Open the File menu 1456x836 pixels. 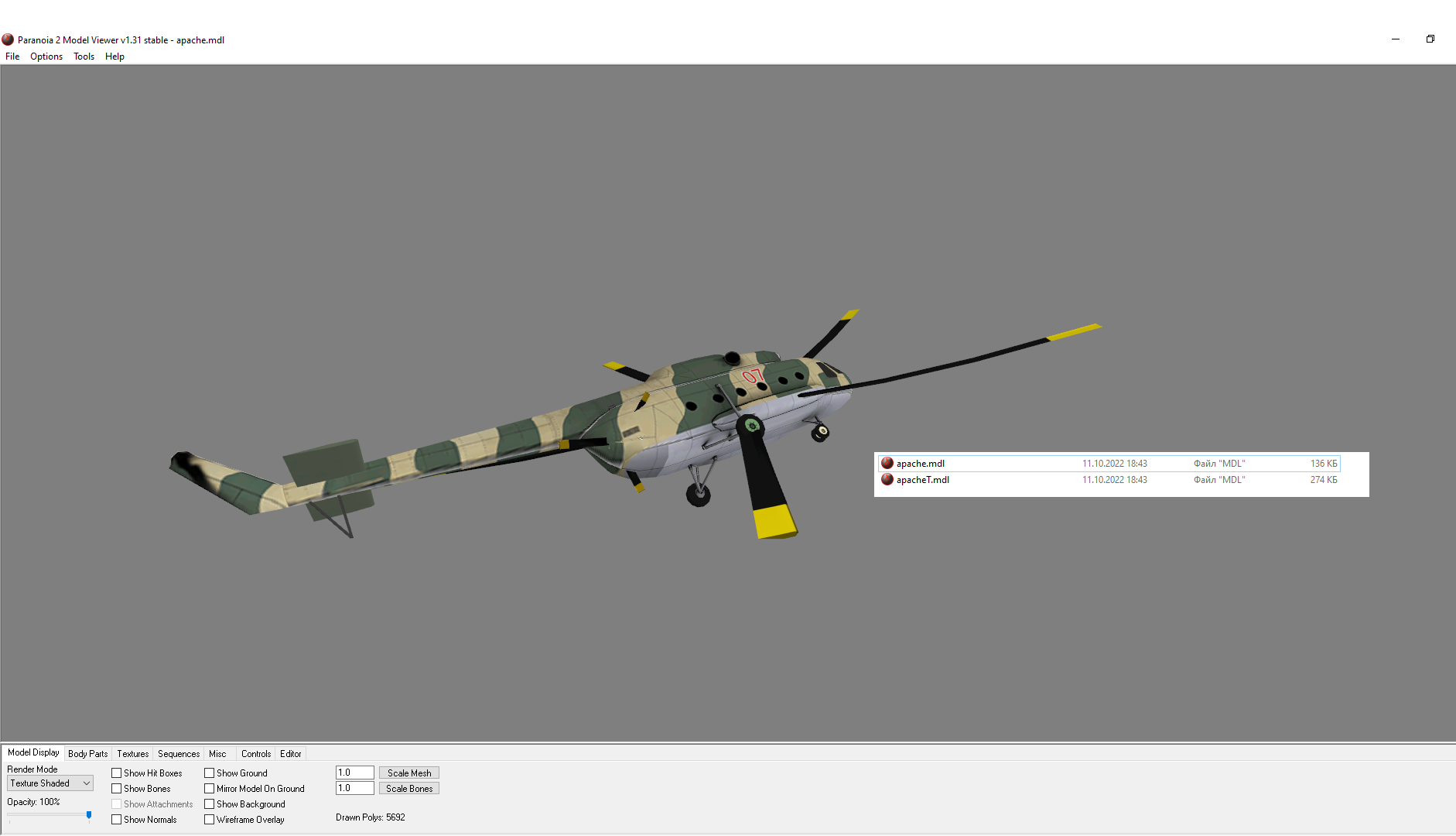12,57
